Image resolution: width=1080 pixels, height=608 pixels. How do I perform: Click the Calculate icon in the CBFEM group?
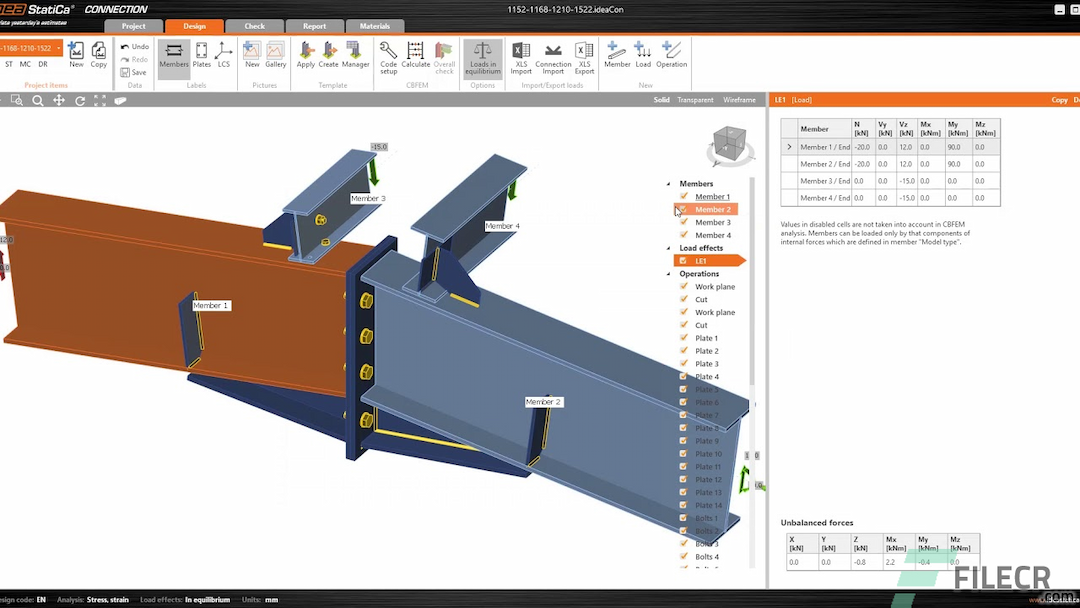tap(415, 58)
